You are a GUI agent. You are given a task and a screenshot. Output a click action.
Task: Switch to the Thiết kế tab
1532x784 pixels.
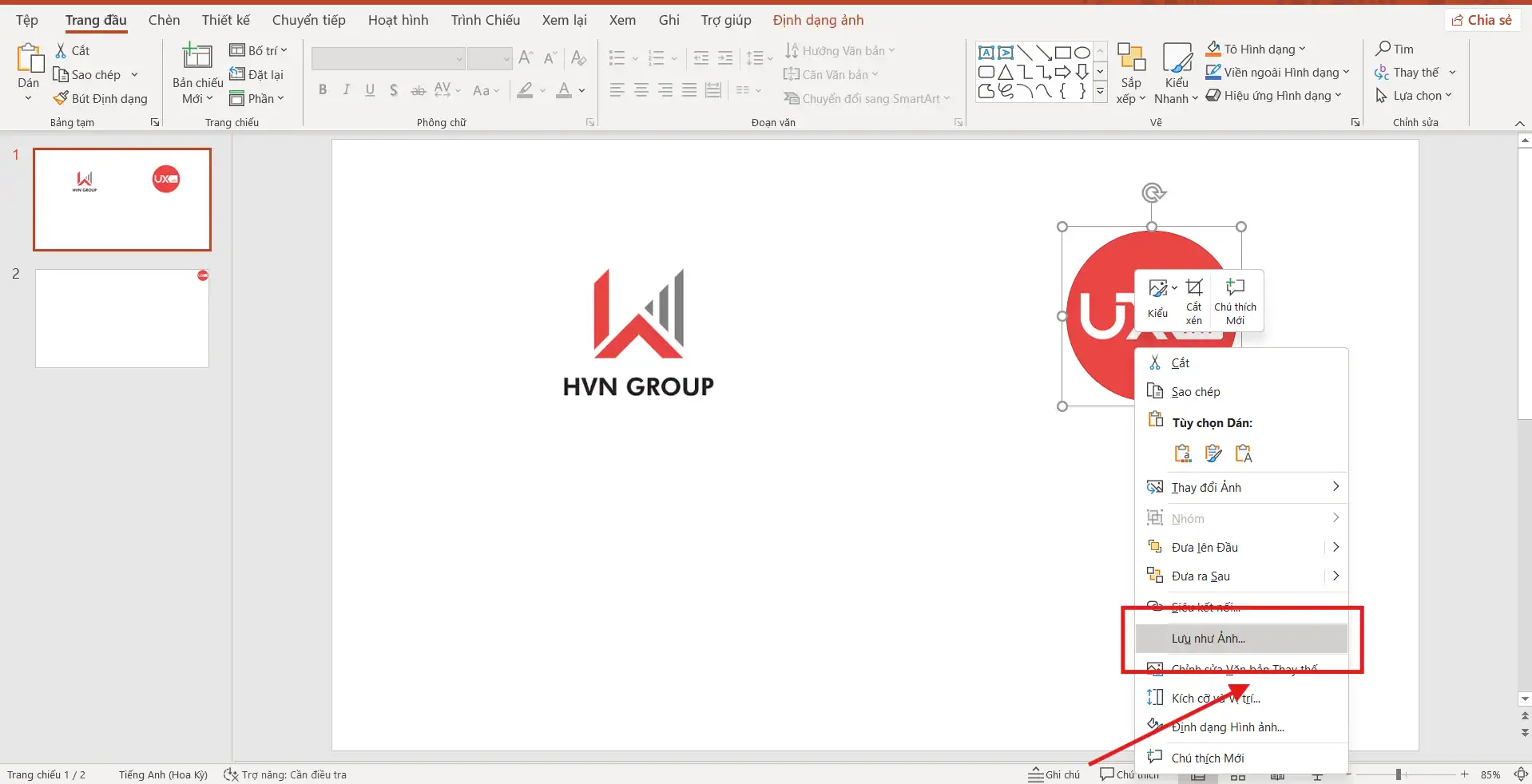click(x=225, y=20)
